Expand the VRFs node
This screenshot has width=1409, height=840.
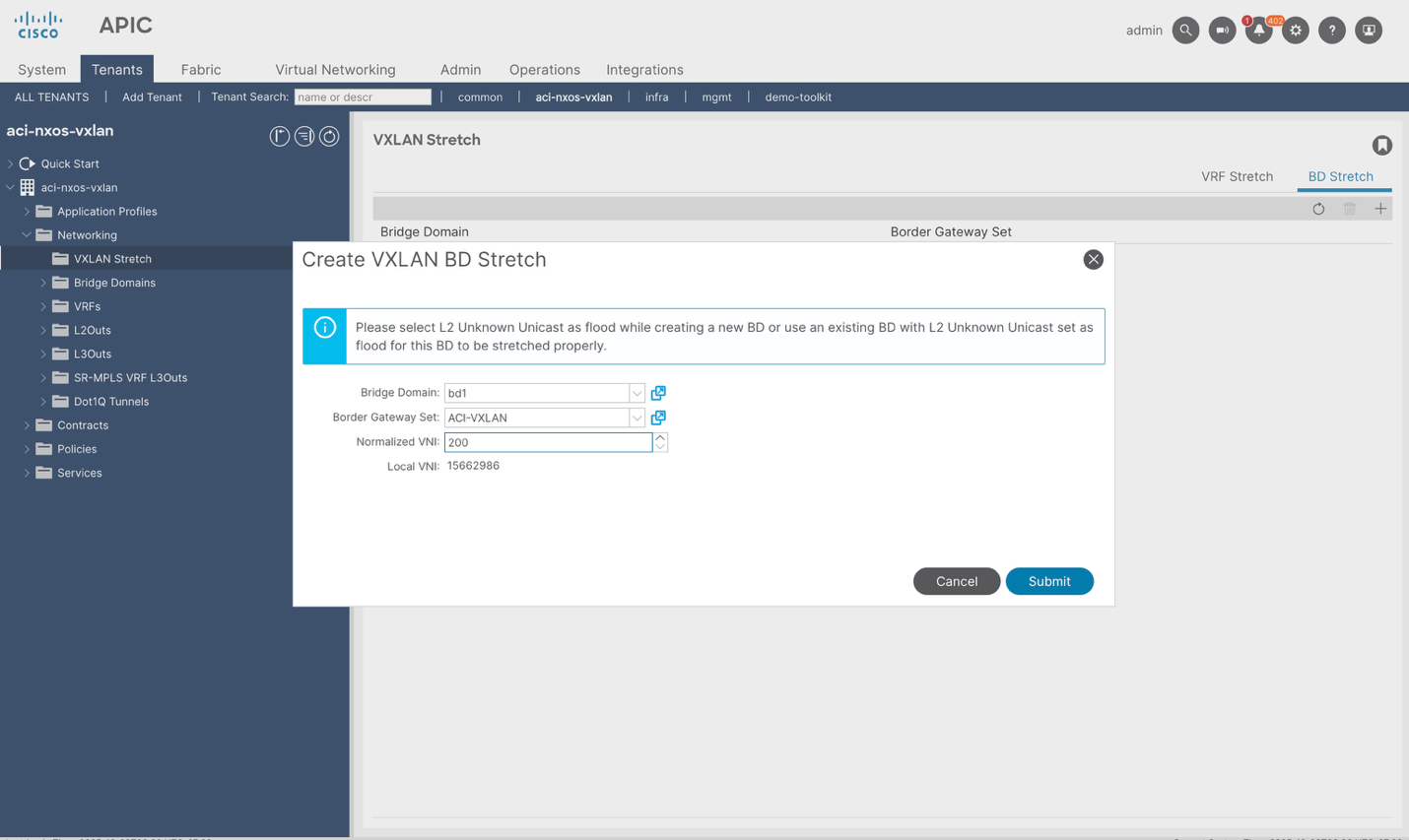[x=43, y=306]
